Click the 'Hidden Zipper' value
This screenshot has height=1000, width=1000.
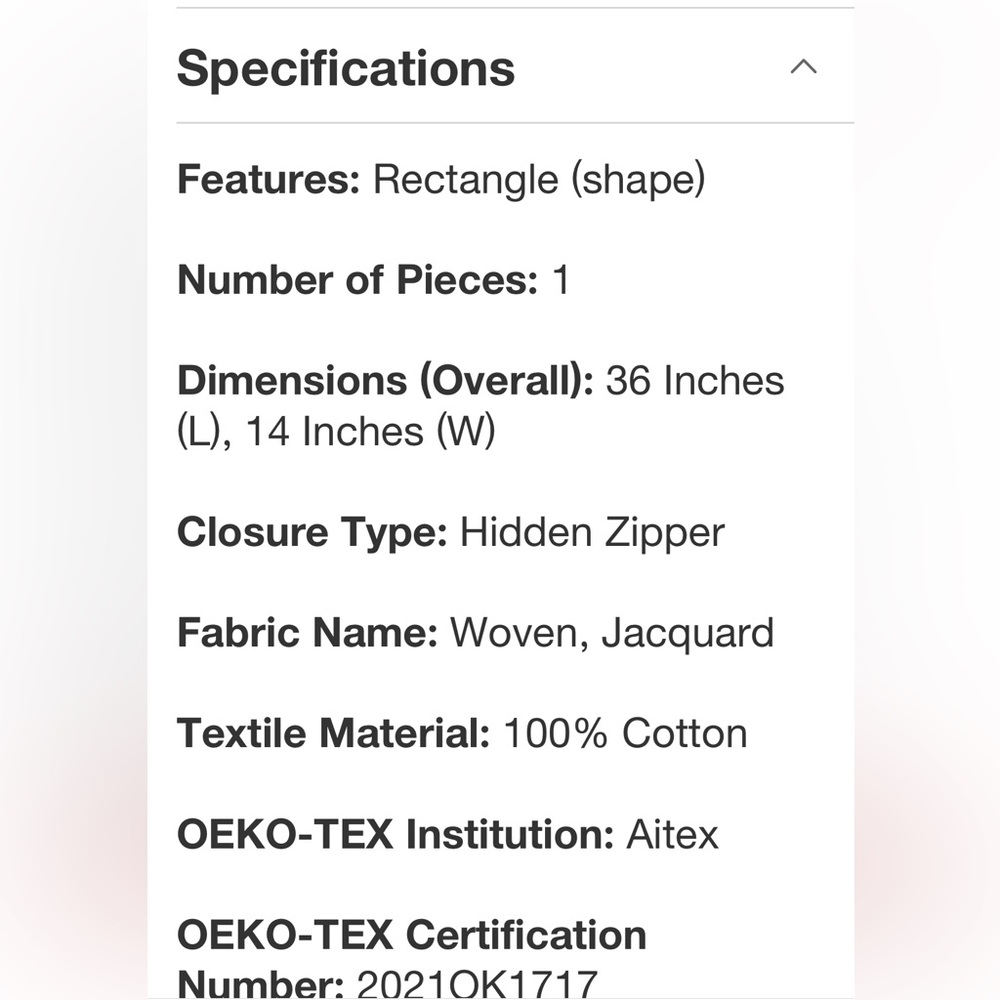[x=592, y=533]
